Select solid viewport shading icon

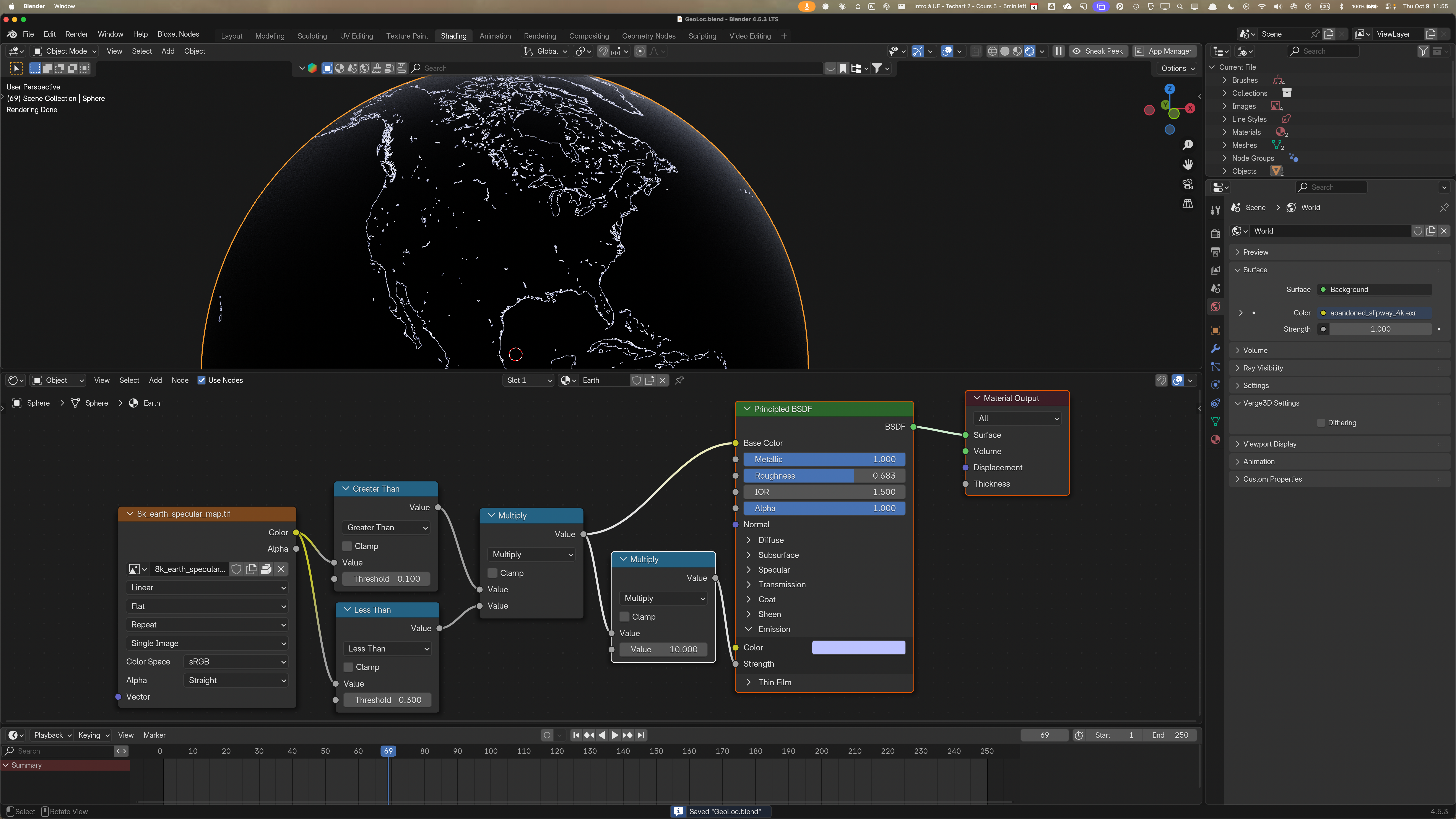tap(1004, 51)
